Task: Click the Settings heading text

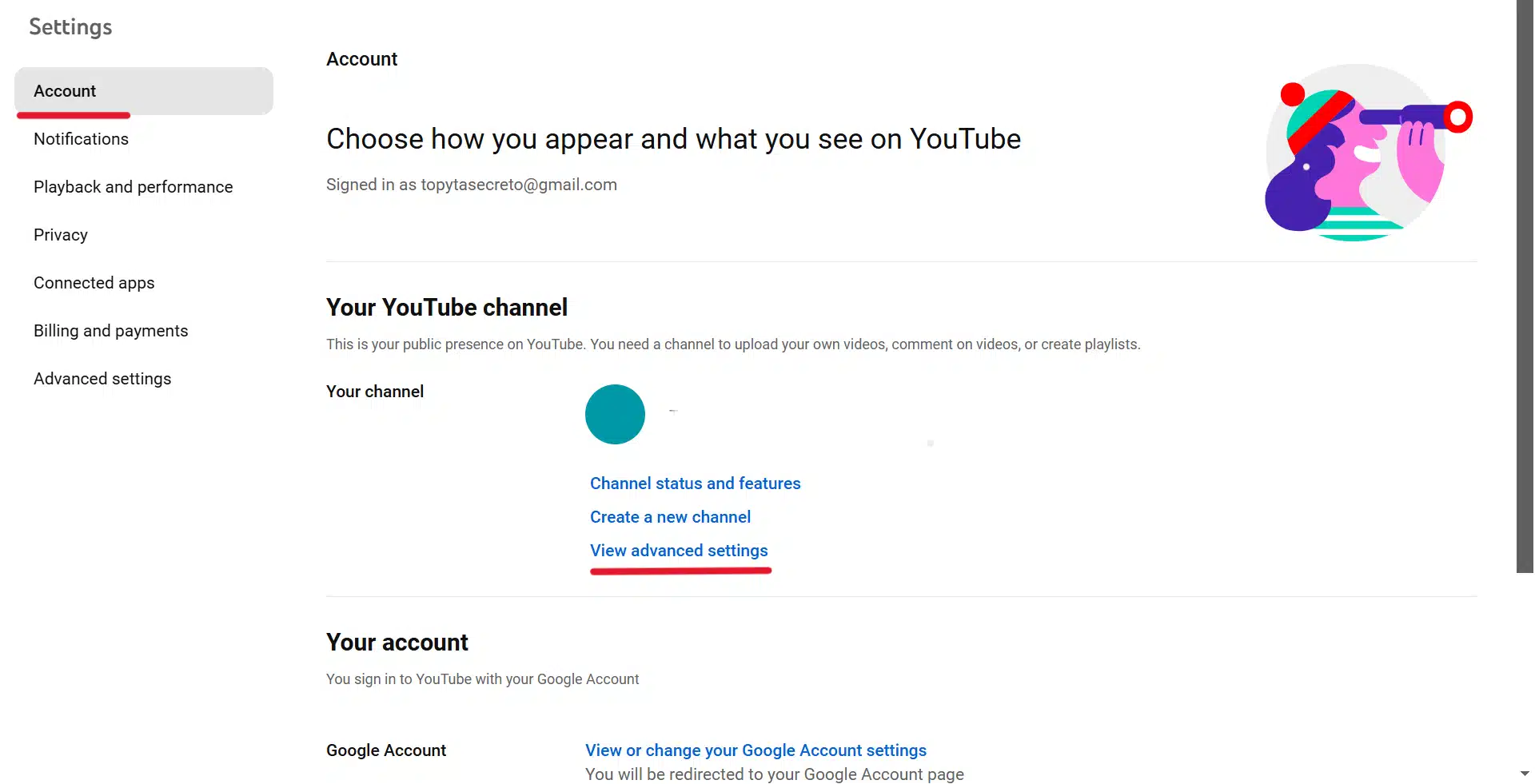Action: pyautogui.click(x=70, y=27)
